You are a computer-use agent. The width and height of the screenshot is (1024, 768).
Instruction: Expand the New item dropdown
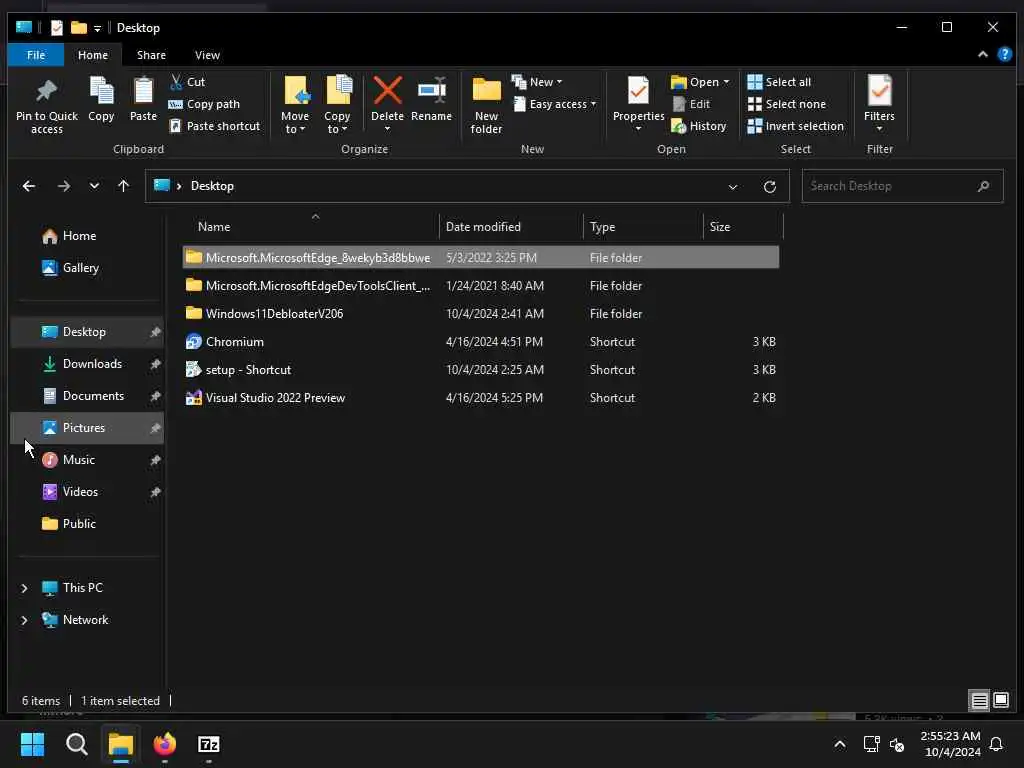[x=537, y=82]
